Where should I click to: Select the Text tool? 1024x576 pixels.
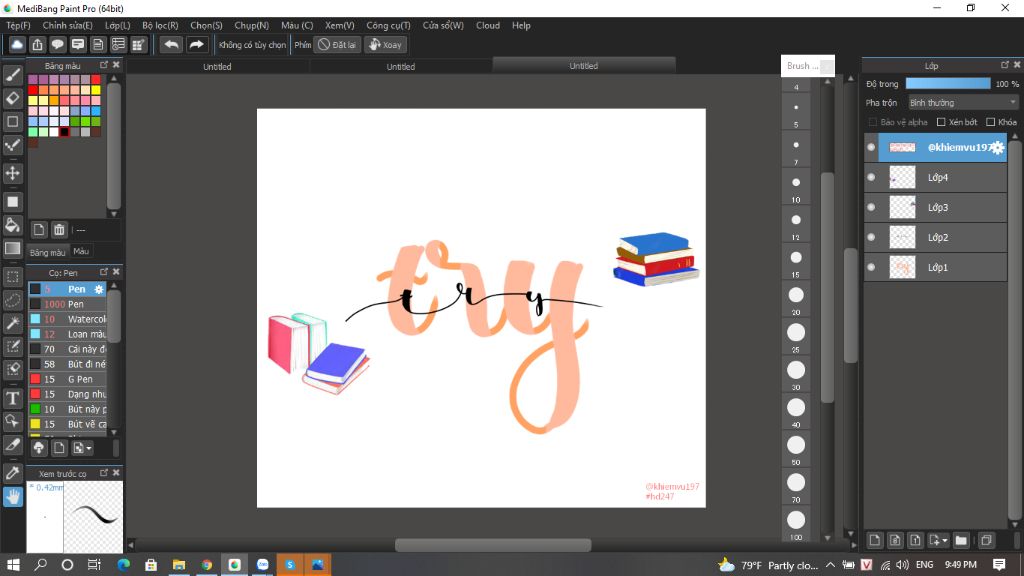(x=12, y=398)
